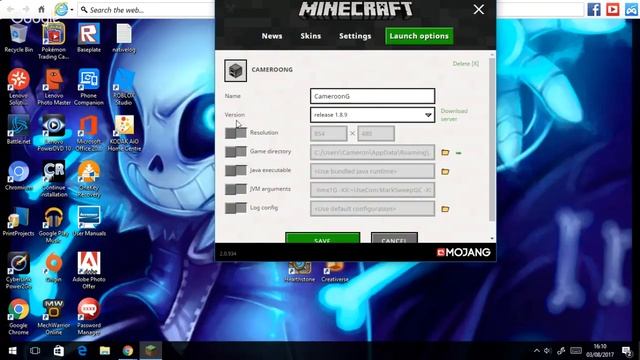Open the nativelog file icon
The width and height of the screenshot is (640, 360).
[124, 38]
